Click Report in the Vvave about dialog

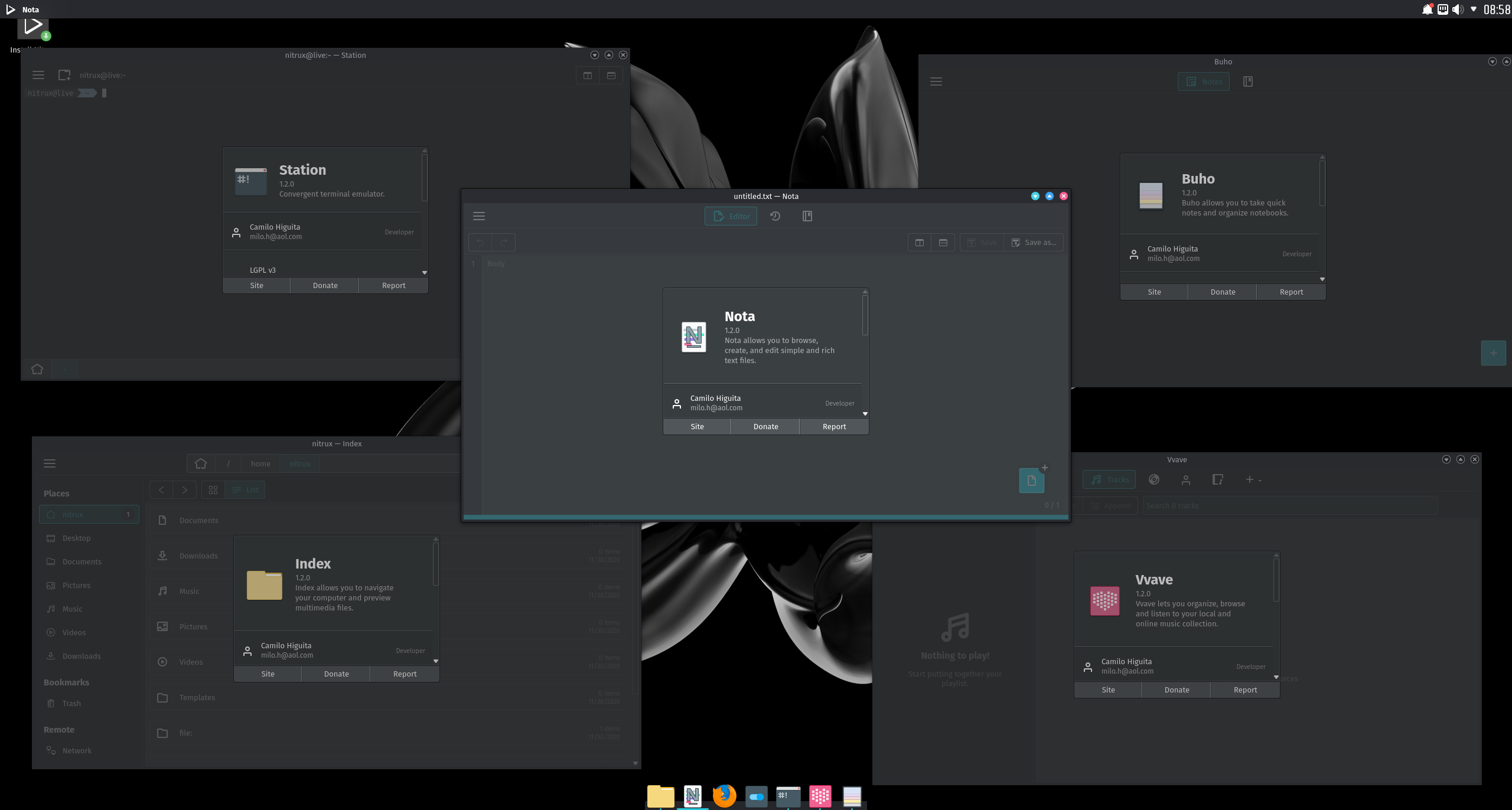point(1245,690)
